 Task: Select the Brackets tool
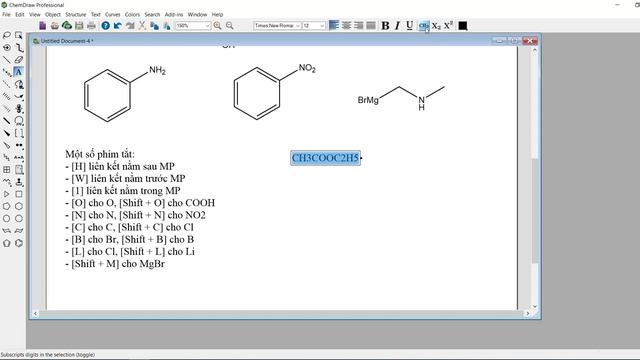pos(19,133)
